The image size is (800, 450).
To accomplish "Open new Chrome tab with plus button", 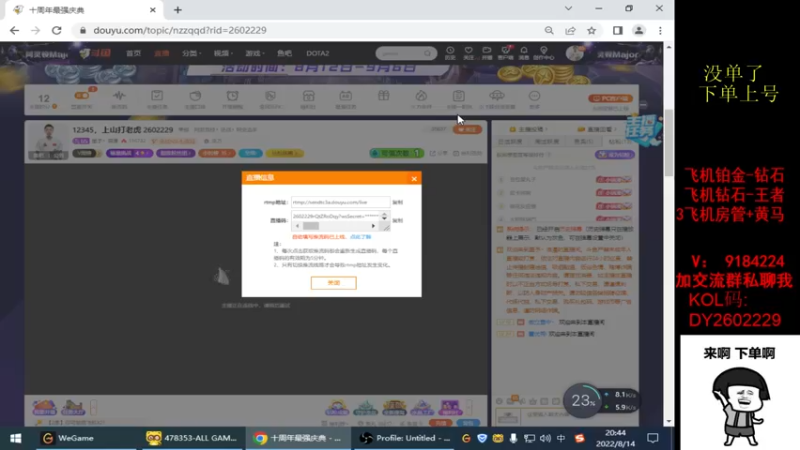I will tap(178, 10).
